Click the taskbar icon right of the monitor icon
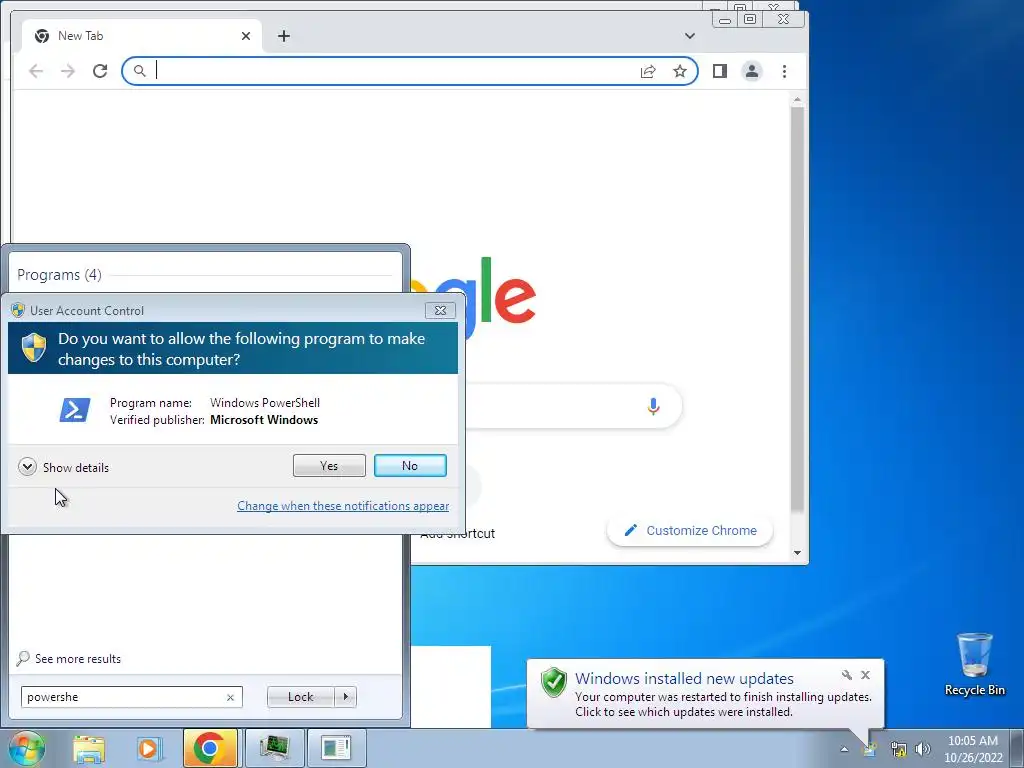Viewport: 1024px width, 768px height. point(336,748)
